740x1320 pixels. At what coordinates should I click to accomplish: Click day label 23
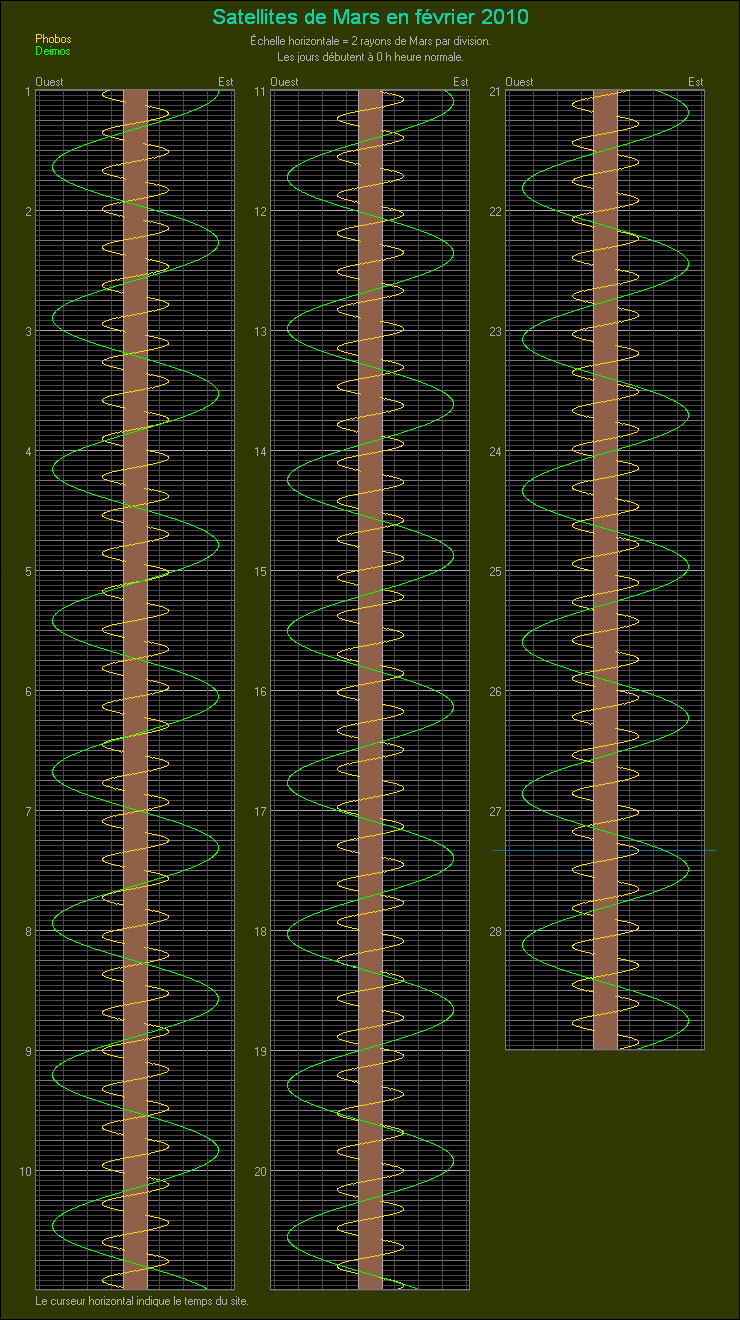pos(494,332)
